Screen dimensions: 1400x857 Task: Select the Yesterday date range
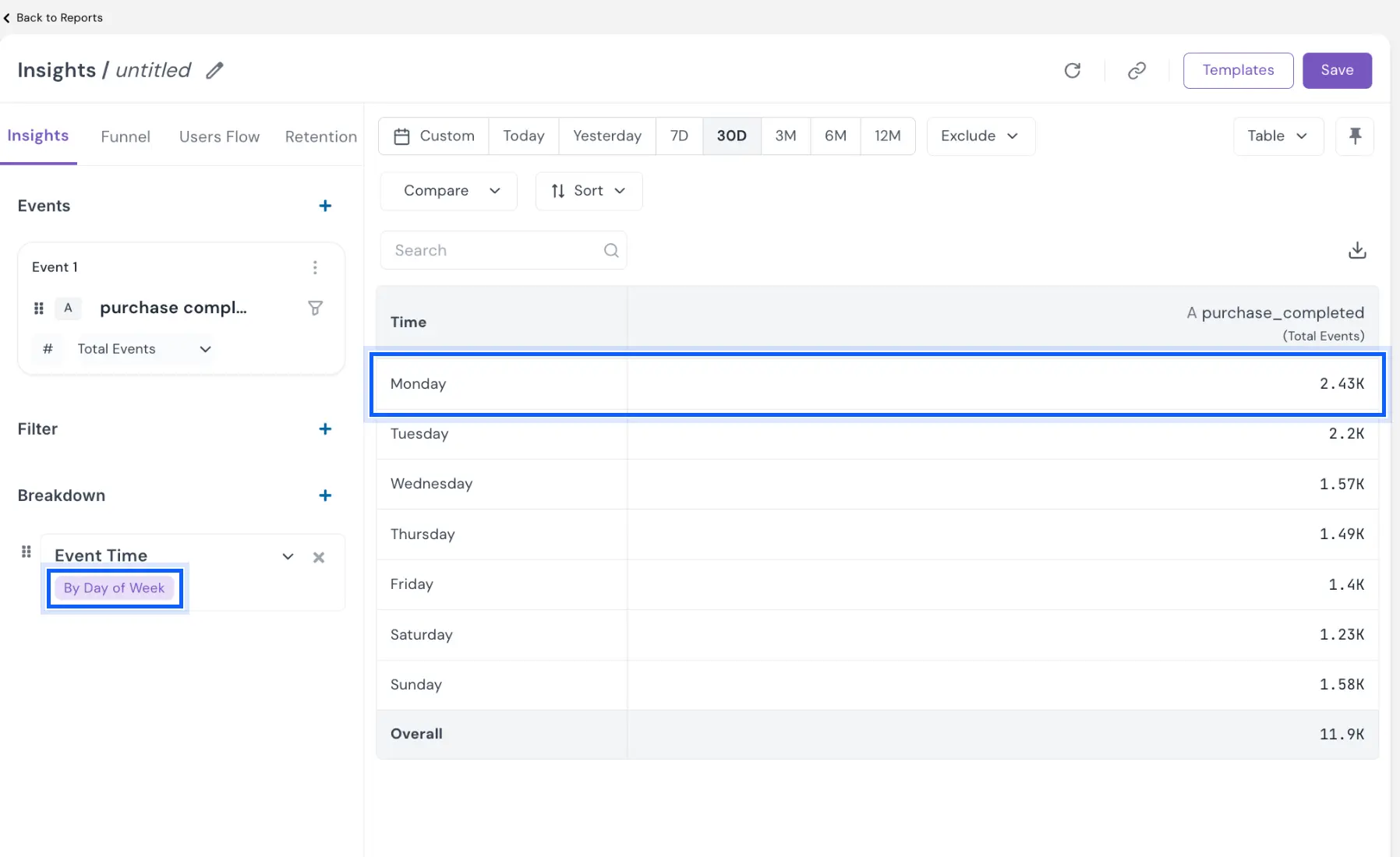607,136
